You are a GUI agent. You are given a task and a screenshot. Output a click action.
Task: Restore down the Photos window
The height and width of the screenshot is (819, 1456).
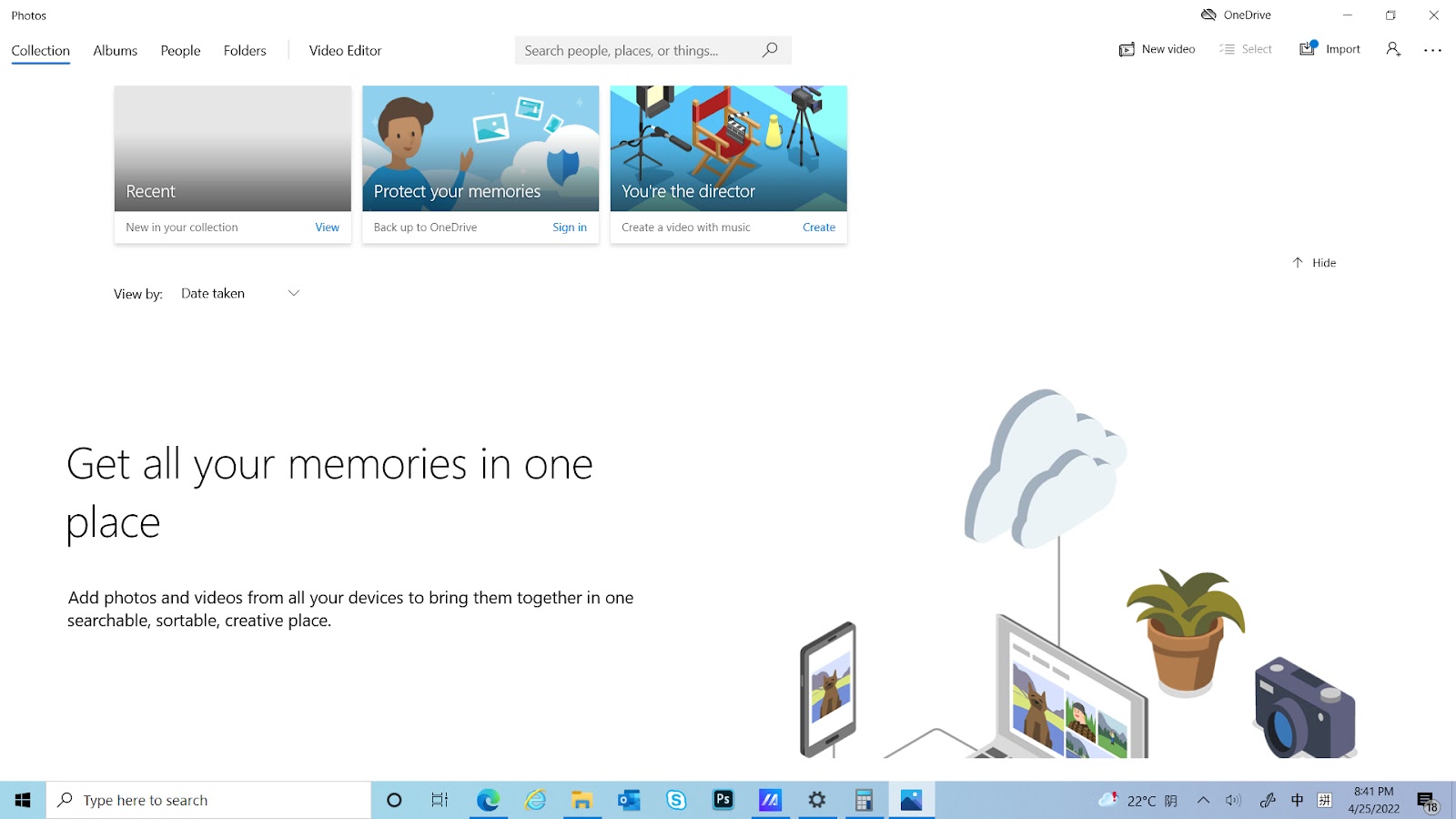[1390, 15]
